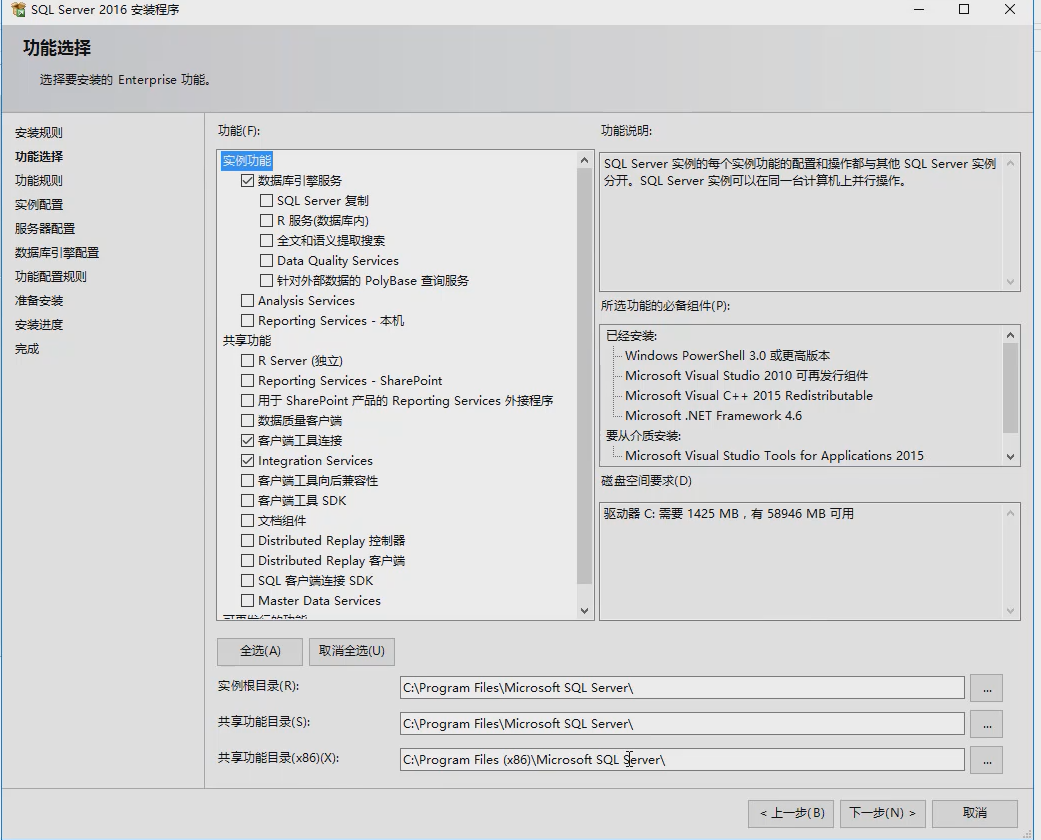Browse for 共享功能目录(x86) with ... button
Viewport: 1041px width, 840px height.
tap(987, 760)
